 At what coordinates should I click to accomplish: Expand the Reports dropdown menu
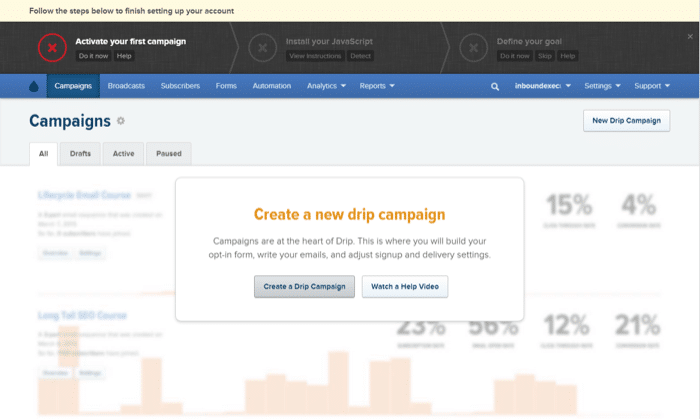pos(377,86)
